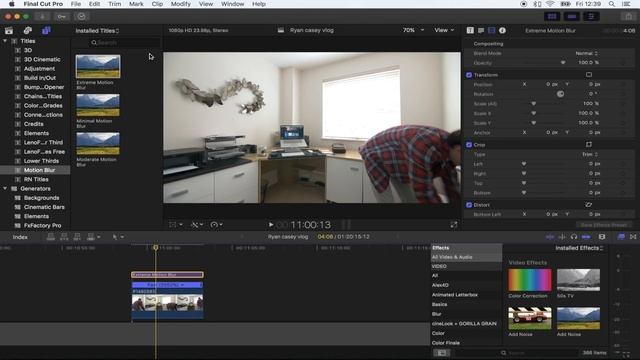Image resolution: width=640 pixels, height=360 pixels.
Task: Click the keyword editor key icon
Action: click(x=62, y=16)
